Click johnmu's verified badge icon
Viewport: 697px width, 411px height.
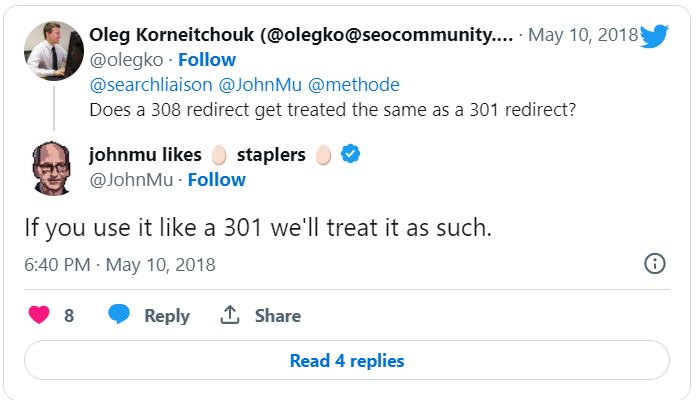(x=351, y=155)
